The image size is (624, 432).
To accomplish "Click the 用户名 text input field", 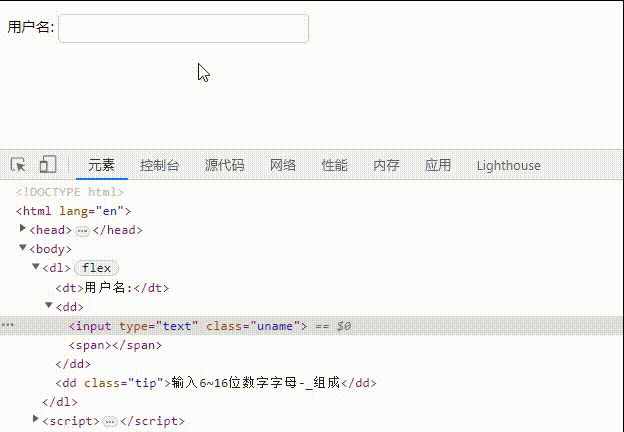I will point(183,28).
